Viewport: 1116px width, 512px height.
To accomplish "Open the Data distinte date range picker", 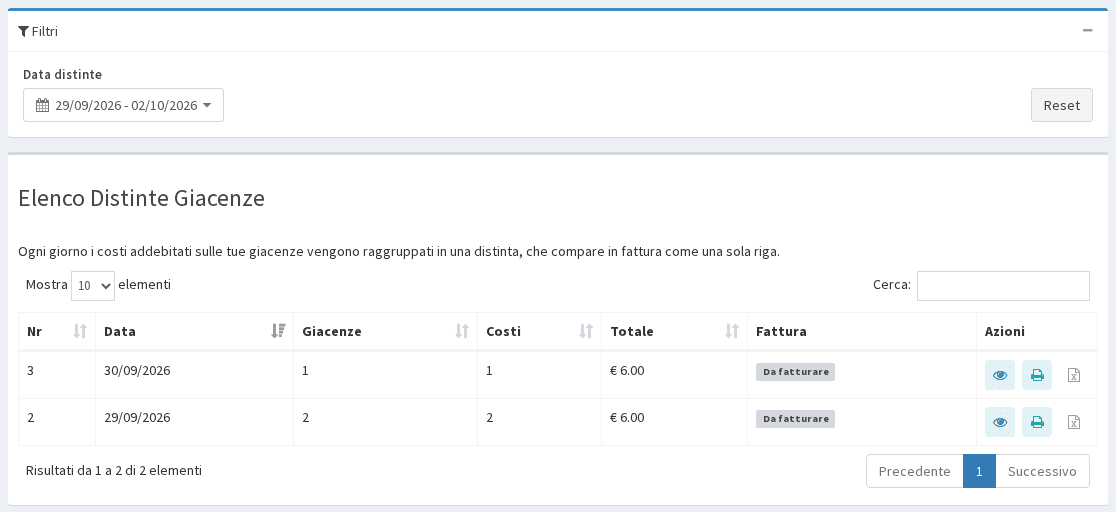I will point(123,105).
